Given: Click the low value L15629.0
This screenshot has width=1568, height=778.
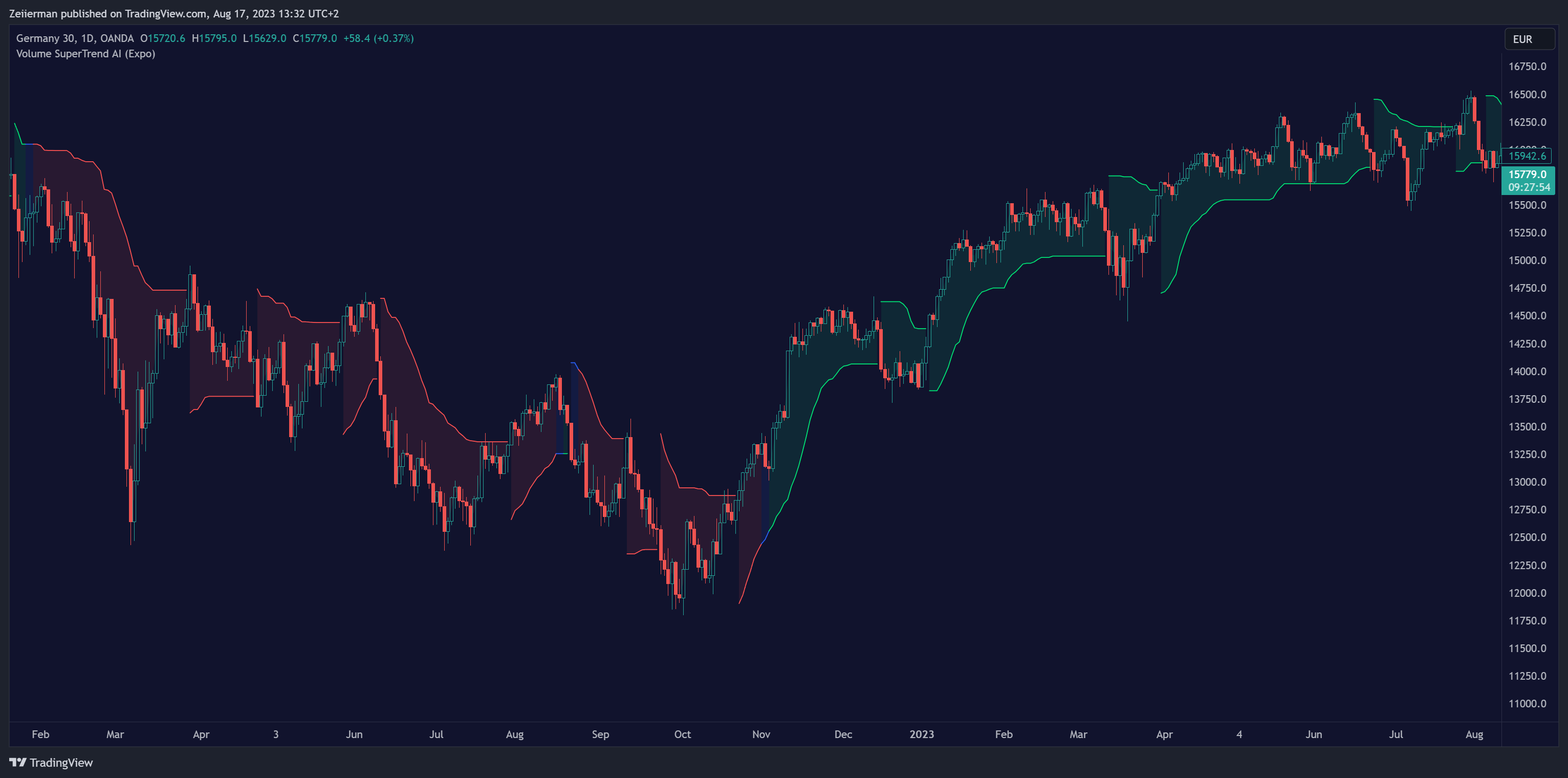Looking at the screenshot, I should tap(265, 38).
